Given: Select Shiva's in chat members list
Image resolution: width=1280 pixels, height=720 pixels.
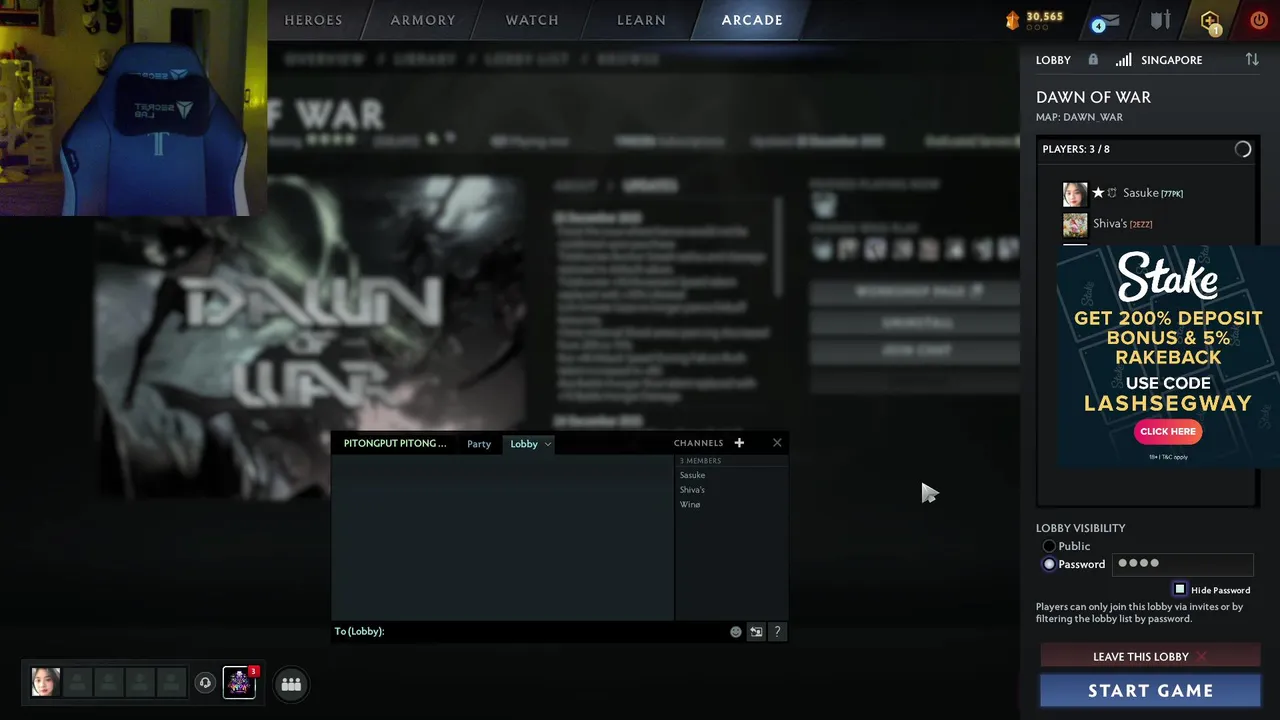Looking at the screenshot, I should pyautogui.click(x=692, y=490).
